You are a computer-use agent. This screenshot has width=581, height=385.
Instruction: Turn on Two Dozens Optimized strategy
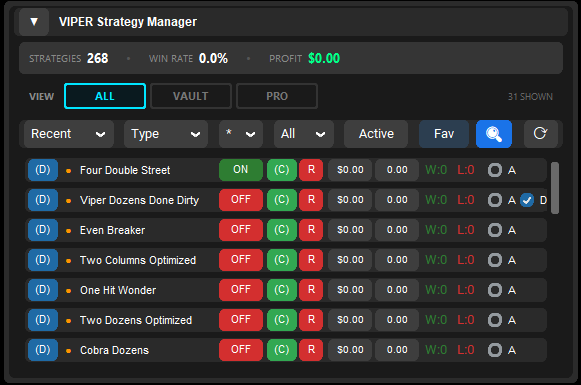[241, 320]
